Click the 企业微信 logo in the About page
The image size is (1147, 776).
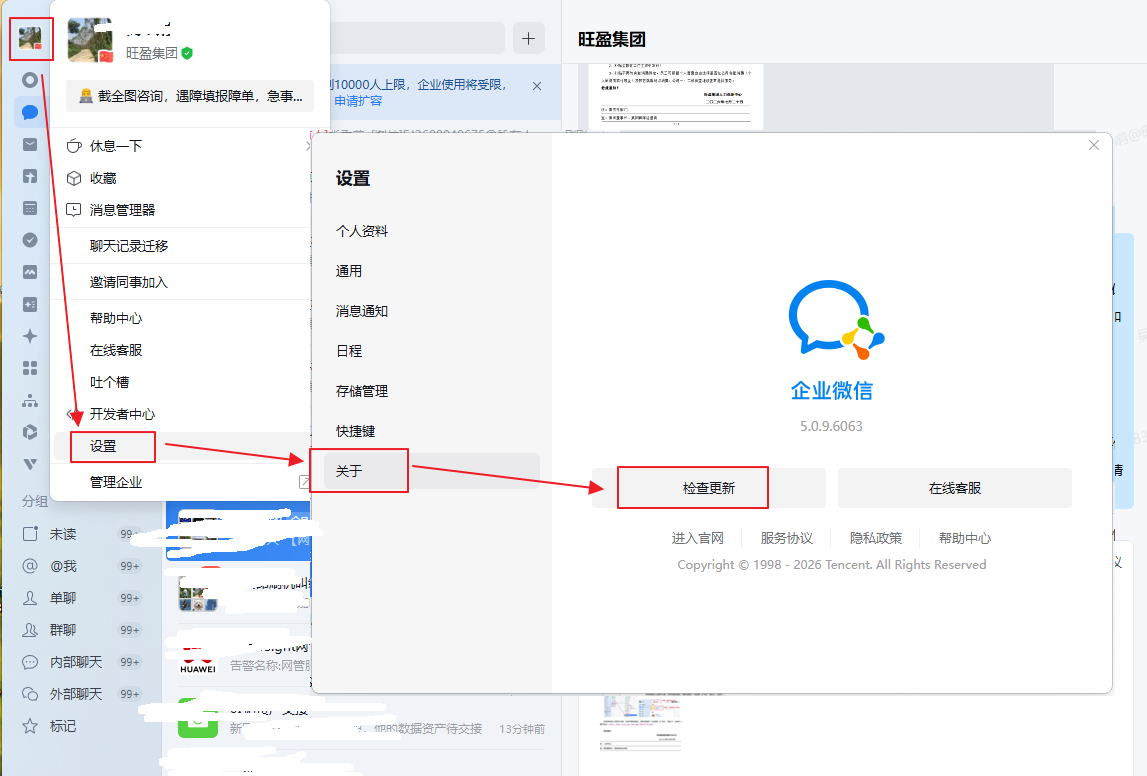[835, 320]
